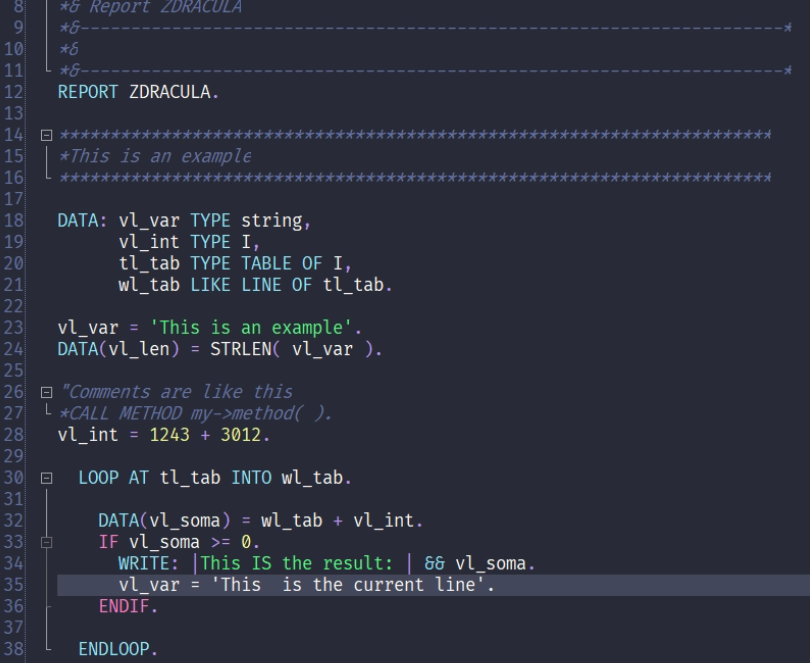The width and height of the screenshot is (810, 663).
Task: Click line number 35 in the gutter
Action: coord(14,585)
